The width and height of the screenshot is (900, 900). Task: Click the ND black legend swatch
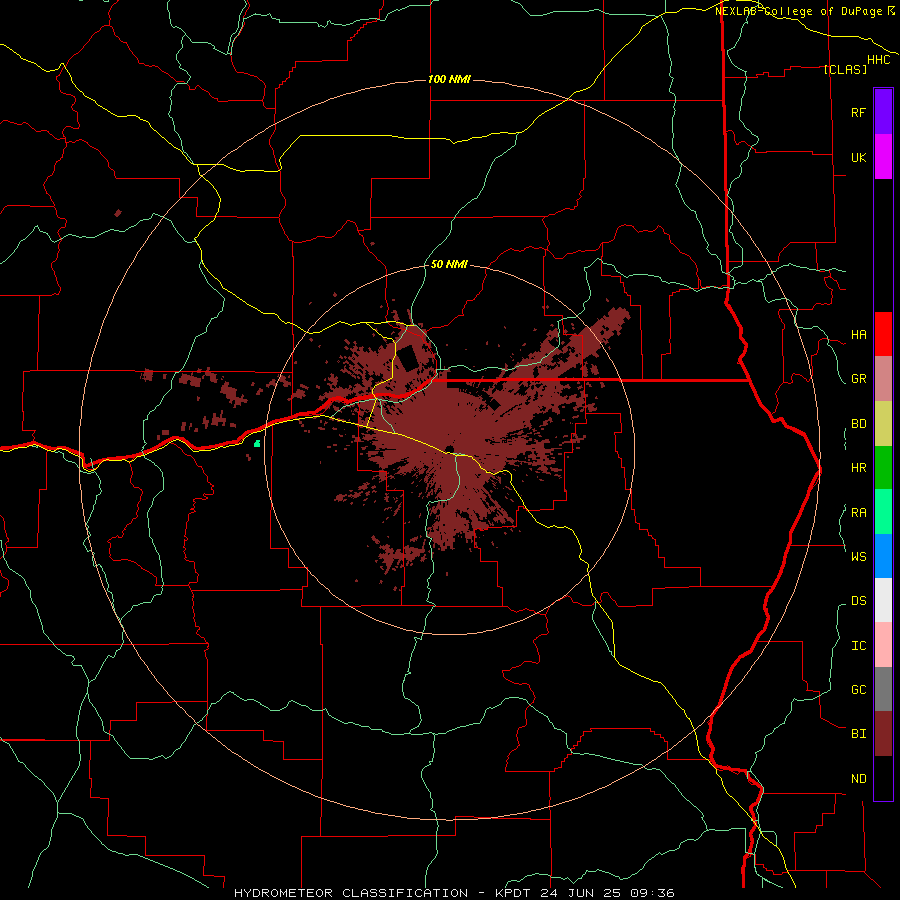[883, 778]
